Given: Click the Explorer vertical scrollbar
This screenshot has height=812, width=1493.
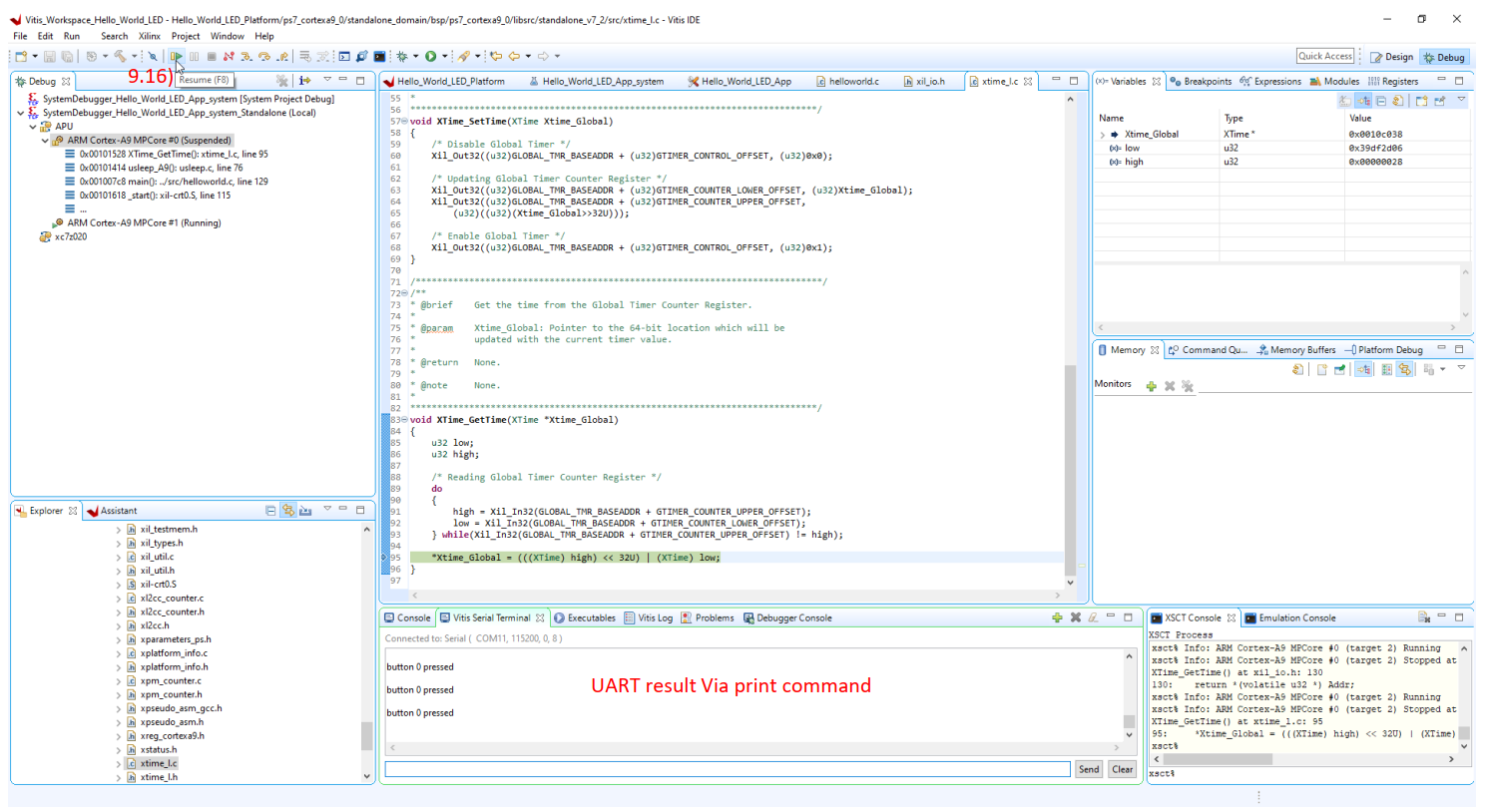Looking at the screenshot, I should [366, 735].
